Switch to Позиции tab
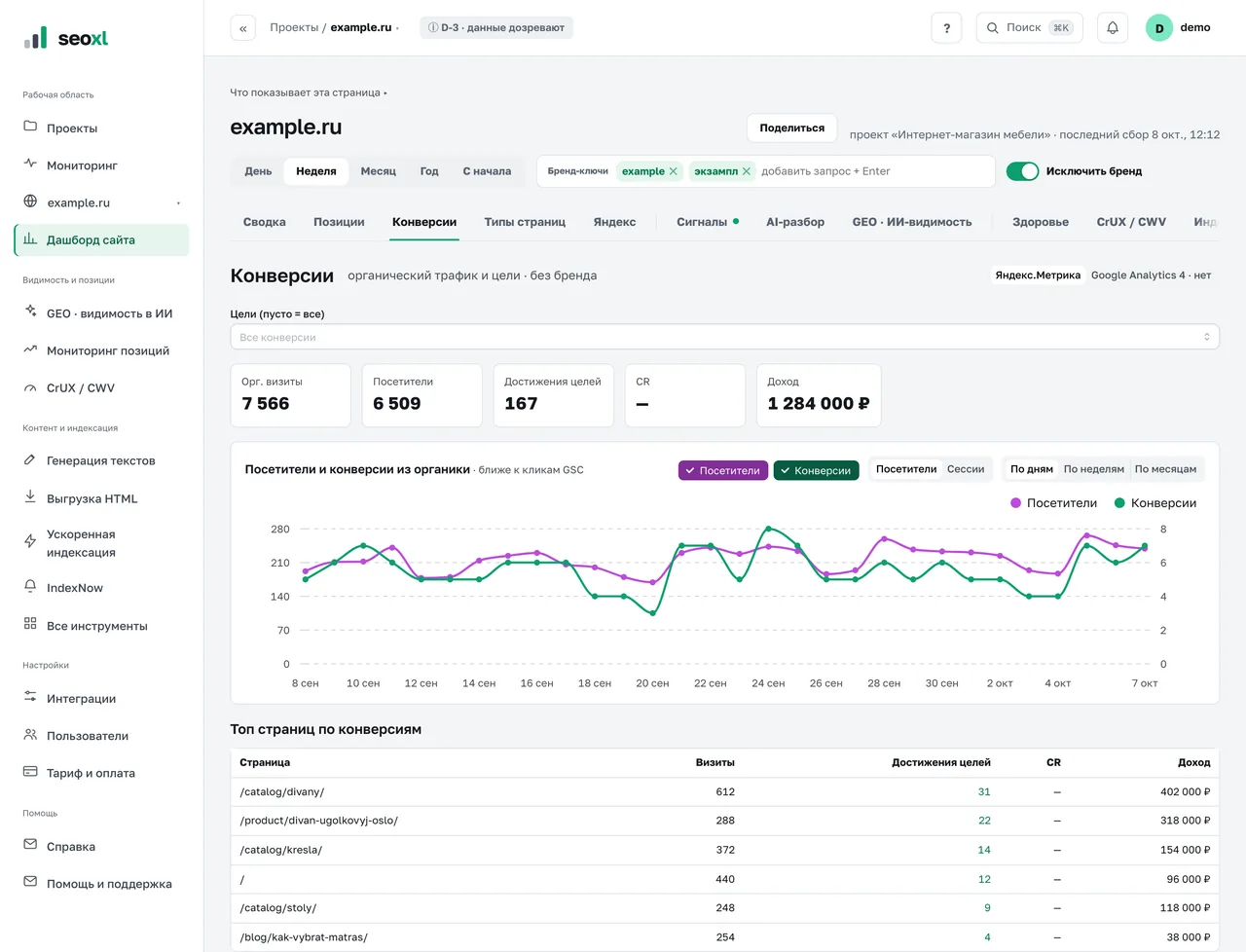Image resolution: width=1246 pixels, height=952 pixels. point(339,222)
